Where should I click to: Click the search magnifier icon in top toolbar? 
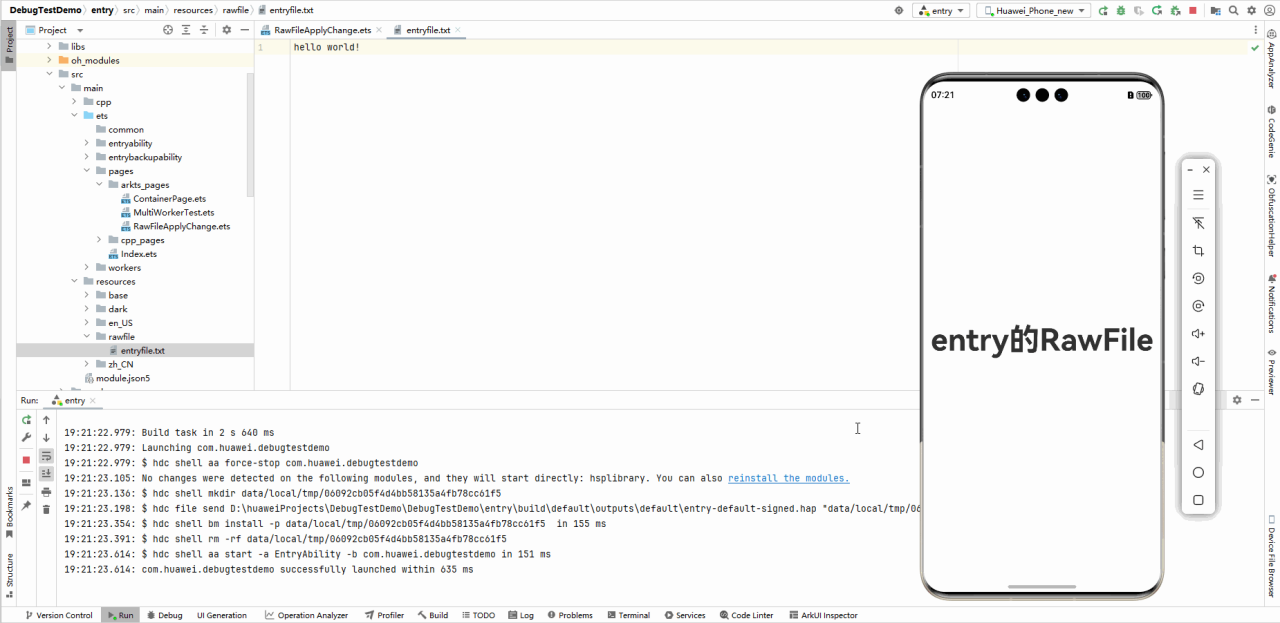tap(1233, 10)
